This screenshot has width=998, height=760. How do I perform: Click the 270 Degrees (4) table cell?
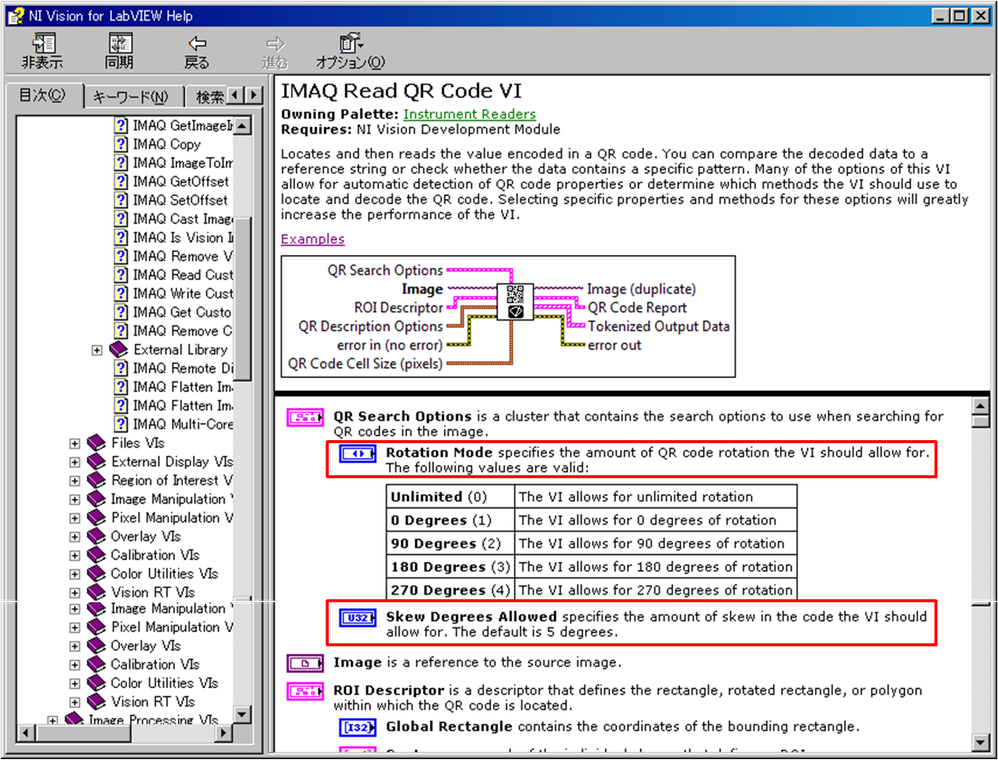pyautogui.click(x=450, y=590)
